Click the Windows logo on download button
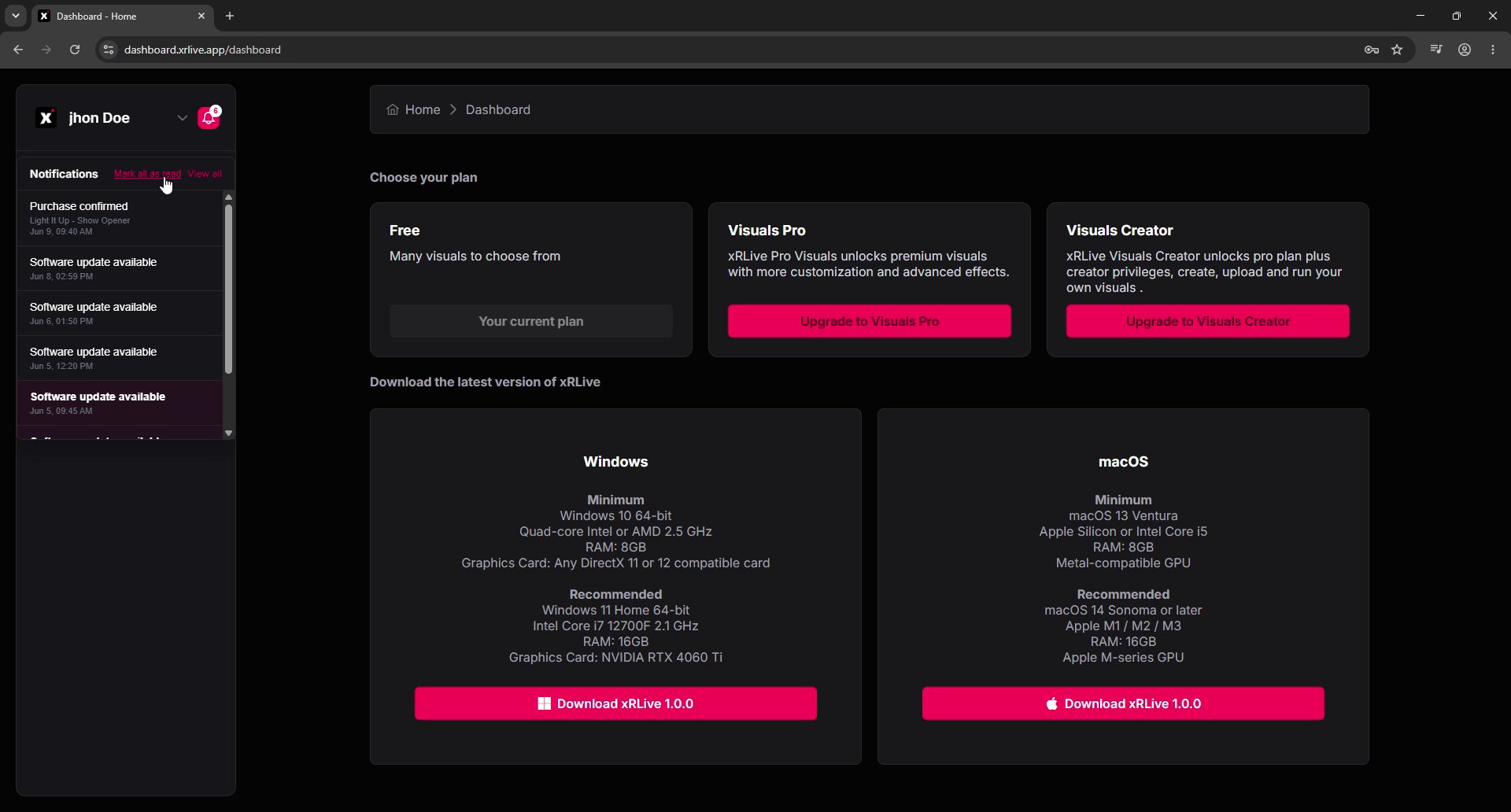 tap(544, 703)
